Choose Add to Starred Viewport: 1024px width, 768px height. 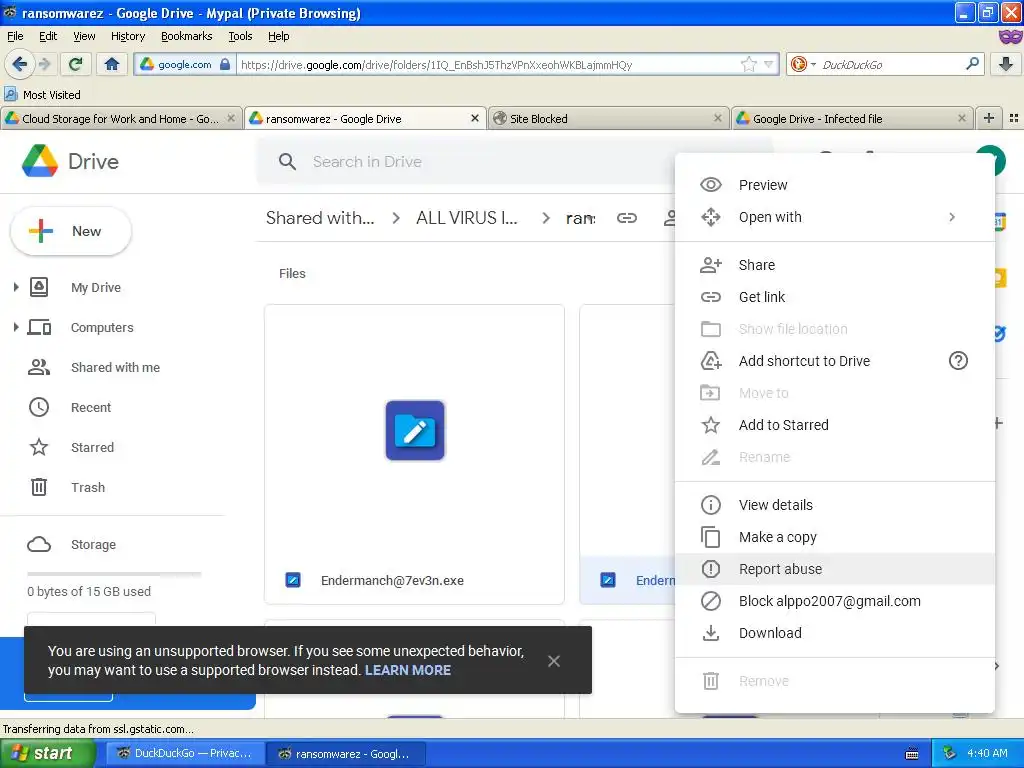835,424
